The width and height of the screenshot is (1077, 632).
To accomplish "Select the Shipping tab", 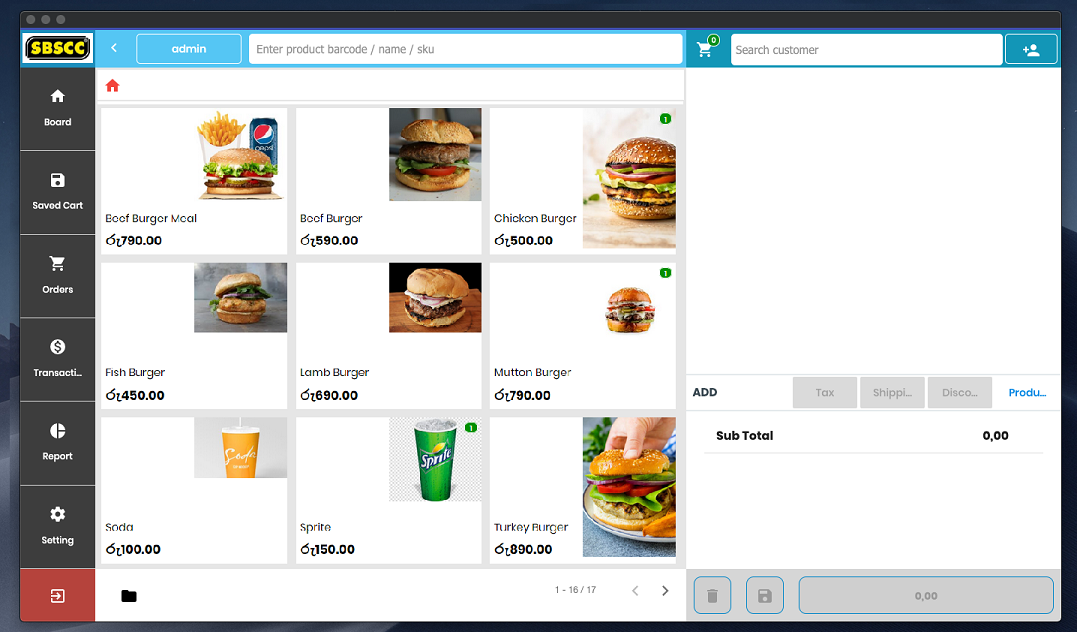I will click(x=892, y=393).
